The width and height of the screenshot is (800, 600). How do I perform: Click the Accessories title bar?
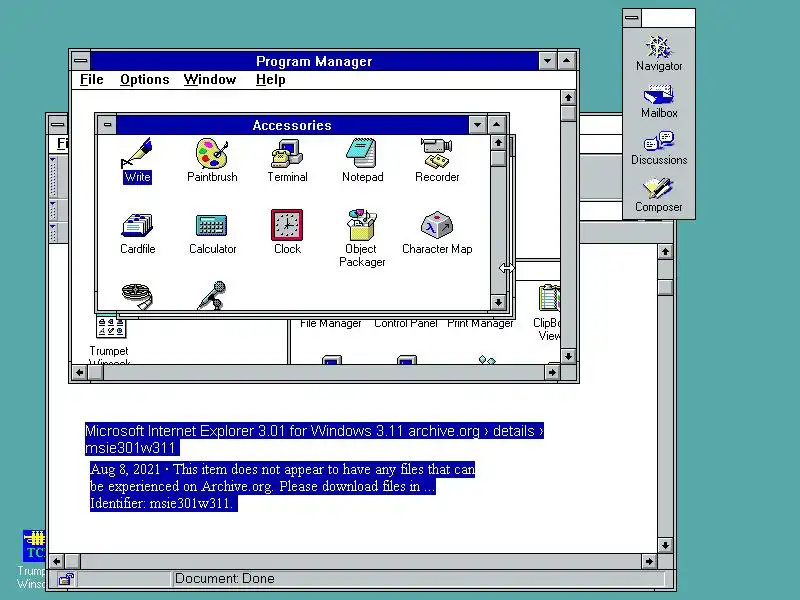click(292, 125)
